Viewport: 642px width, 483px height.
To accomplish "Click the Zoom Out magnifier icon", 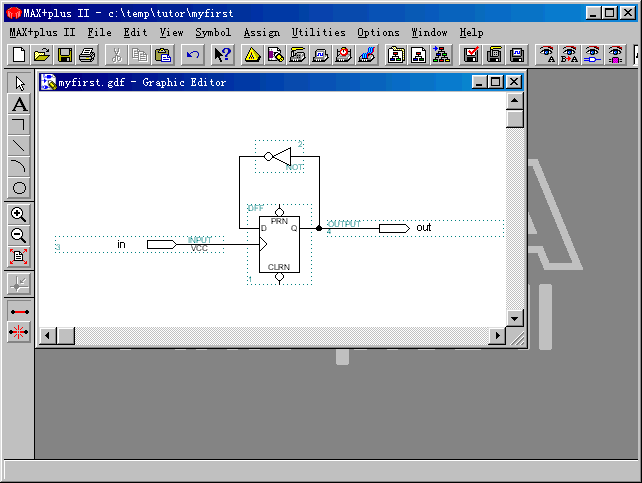I will [x=19, y=236].
